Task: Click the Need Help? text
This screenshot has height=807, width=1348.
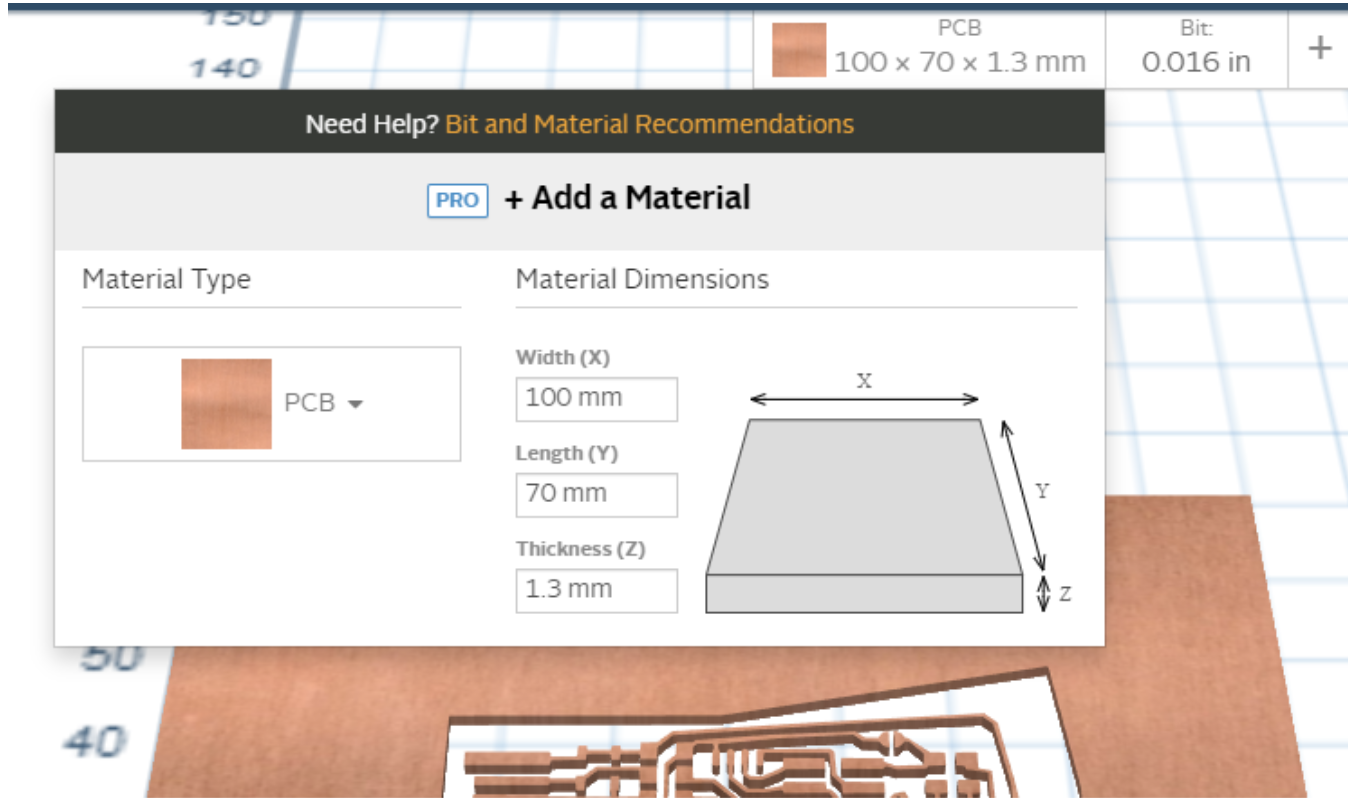Action: pyautogui.click(x=372, y=124)
